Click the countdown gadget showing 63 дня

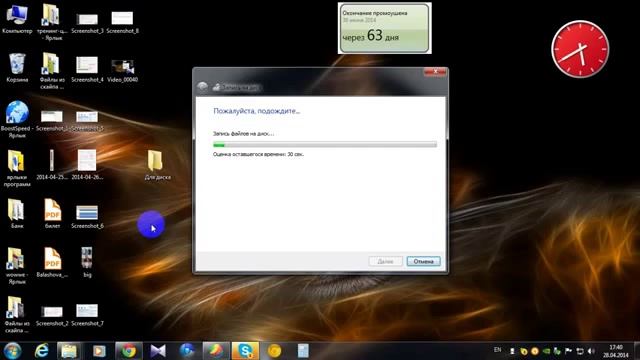(x=384, y=28)
